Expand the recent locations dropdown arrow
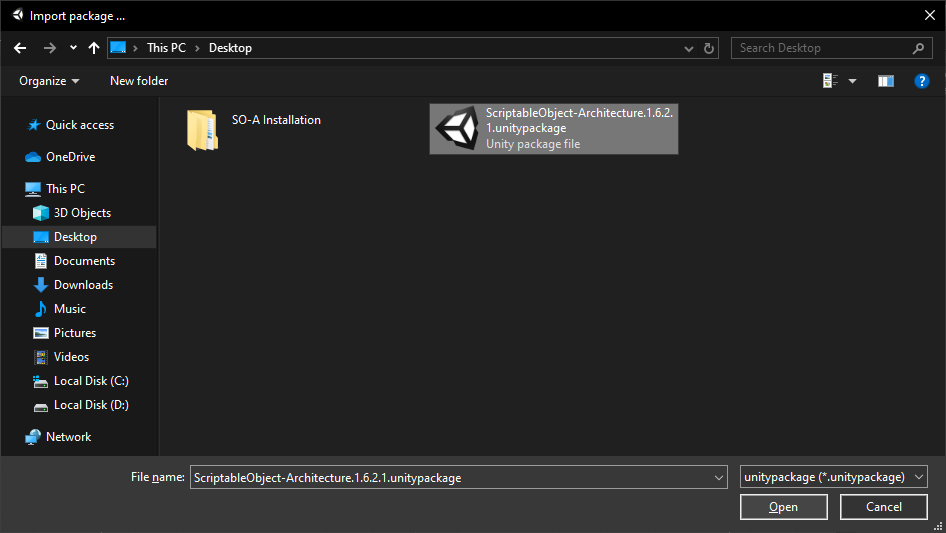This screenshot has height=533, width=946. click(x=73, y=48)
